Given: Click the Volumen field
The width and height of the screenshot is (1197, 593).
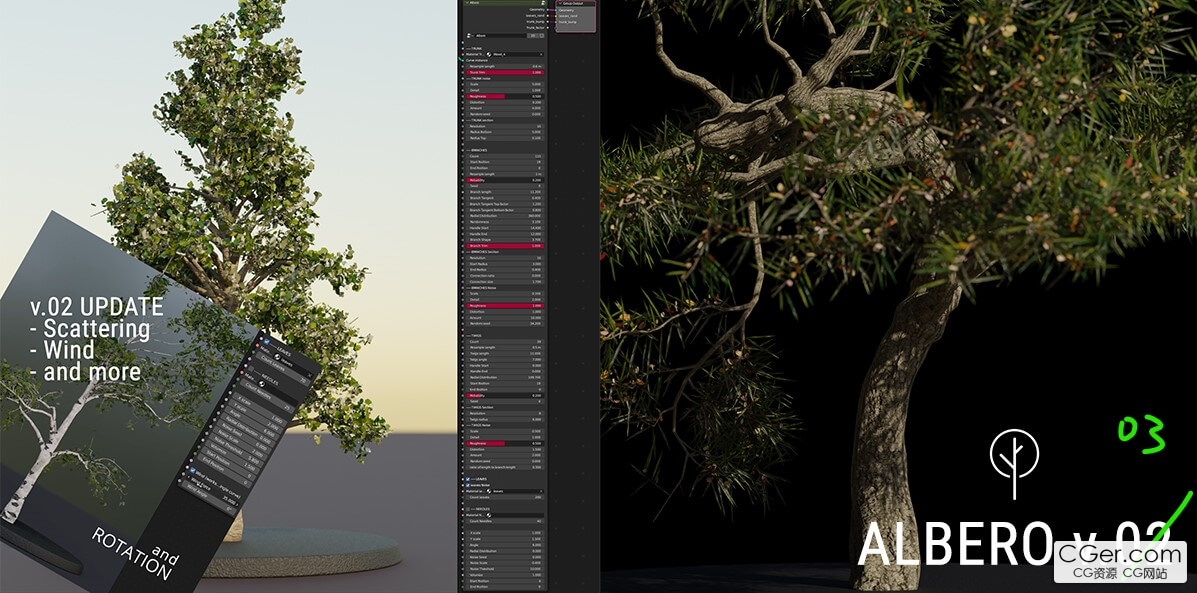Looking at the screenshot, I should (x=505, y=575).
